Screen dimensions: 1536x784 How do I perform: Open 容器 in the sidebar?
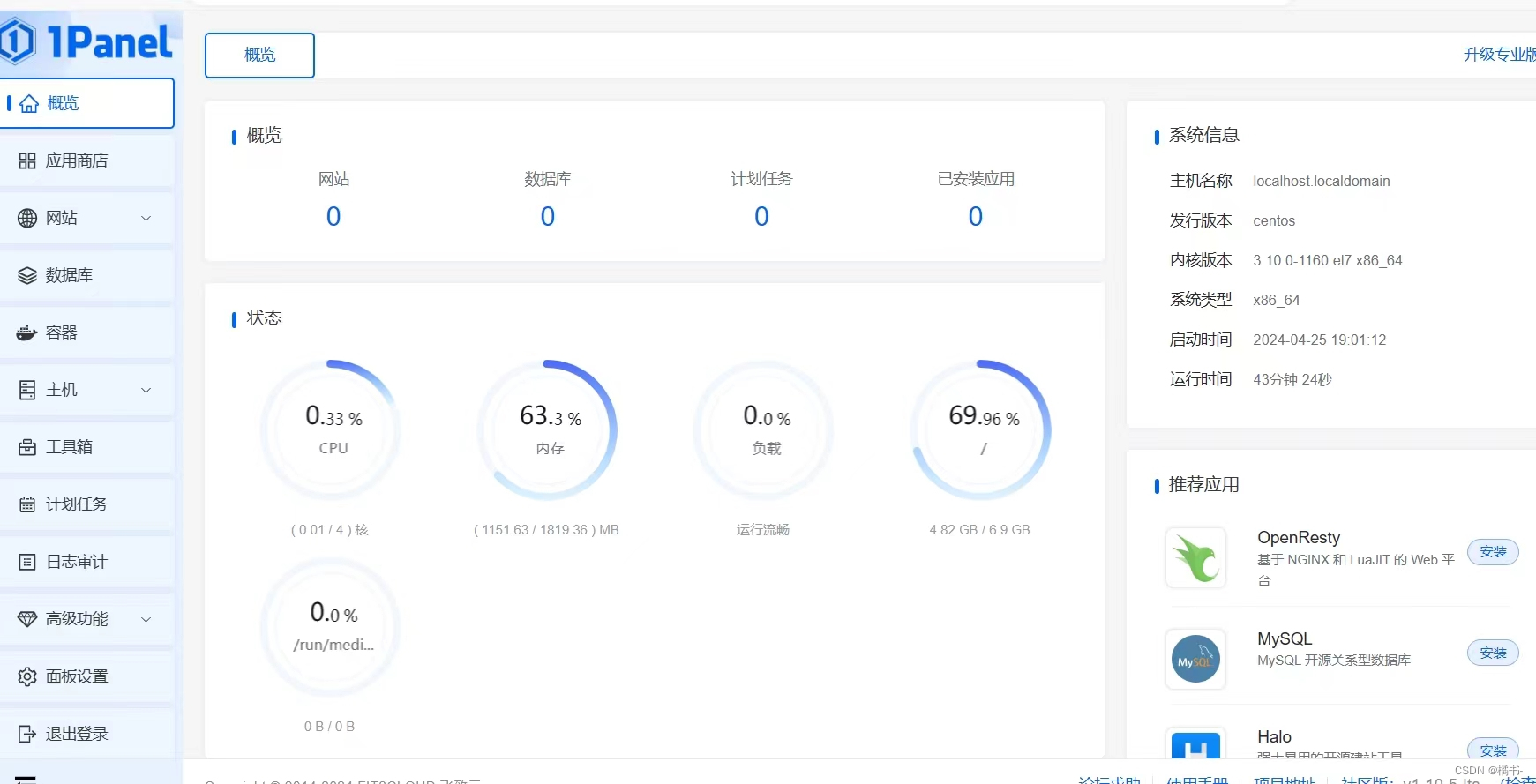pyautogui.click(x=86, y=332)
